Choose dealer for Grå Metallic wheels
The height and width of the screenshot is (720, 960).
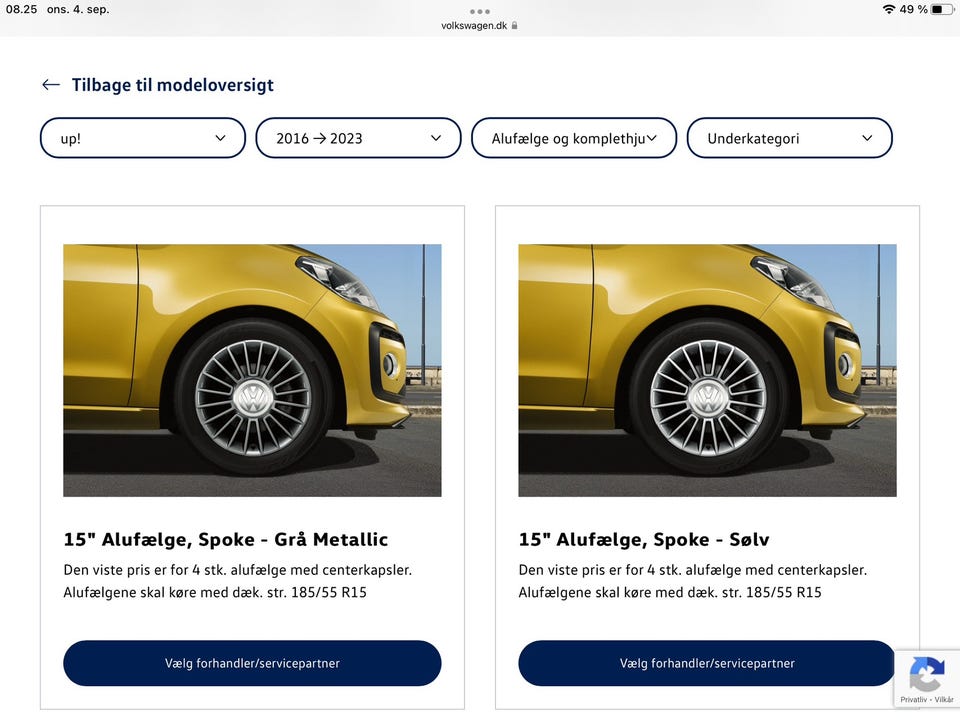tap(252, 663)
